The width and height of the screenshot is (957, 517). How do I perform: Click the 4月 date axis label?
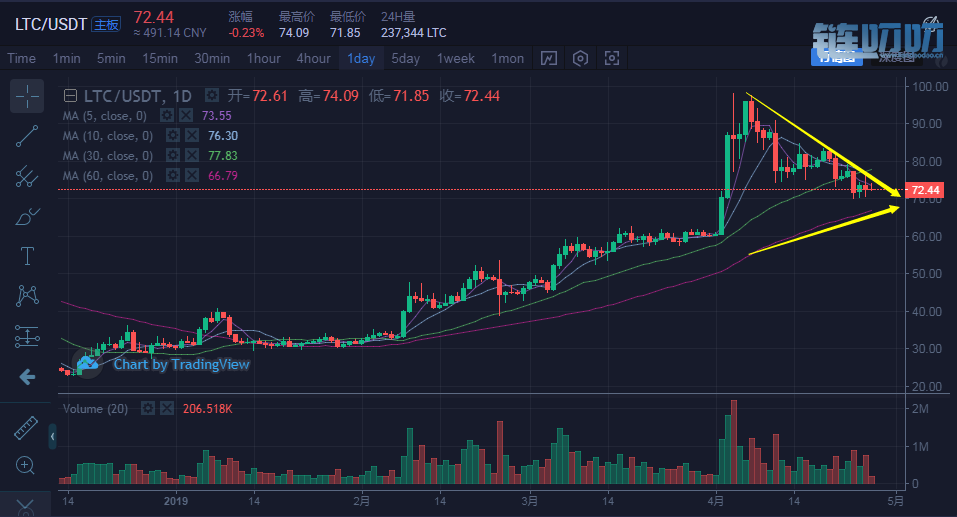tap(715, 501)
